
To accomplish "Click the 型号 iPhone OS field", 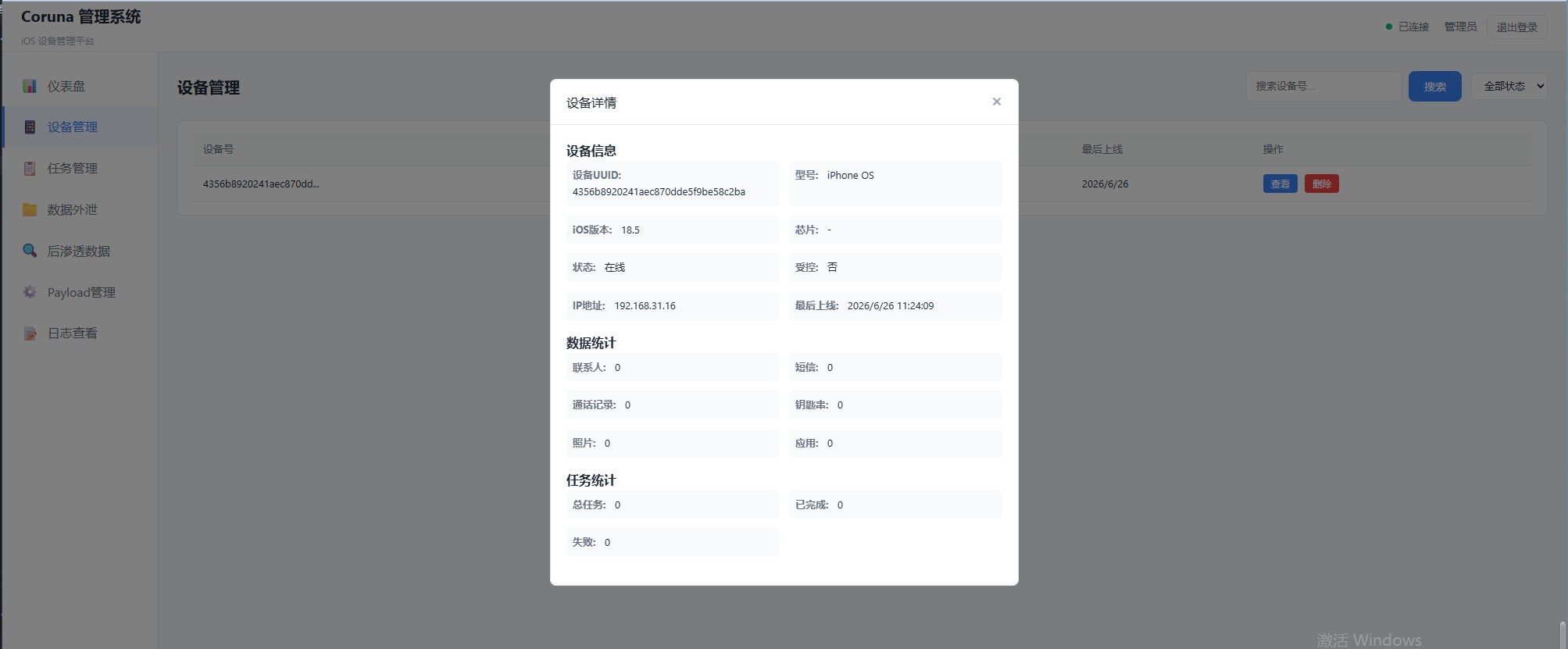I will pyautogui.click(x=895, y=184).
